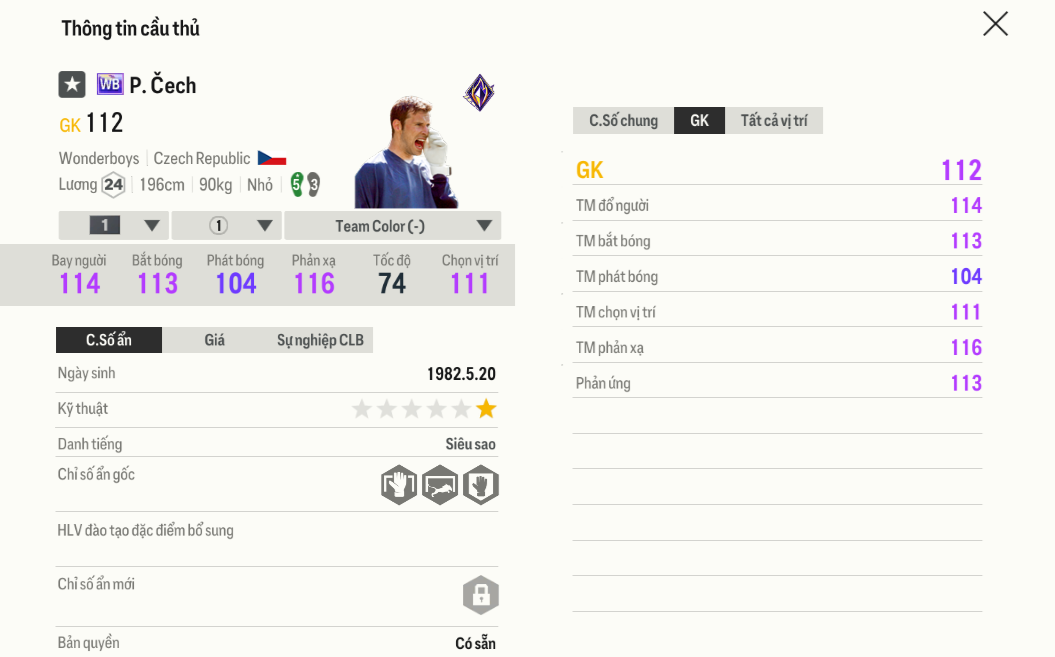Viewport: 1055px width, 657px height.
Task: Open the Team Color (-) dropdown
Action: pyautogui.click(x=392, y=226)
